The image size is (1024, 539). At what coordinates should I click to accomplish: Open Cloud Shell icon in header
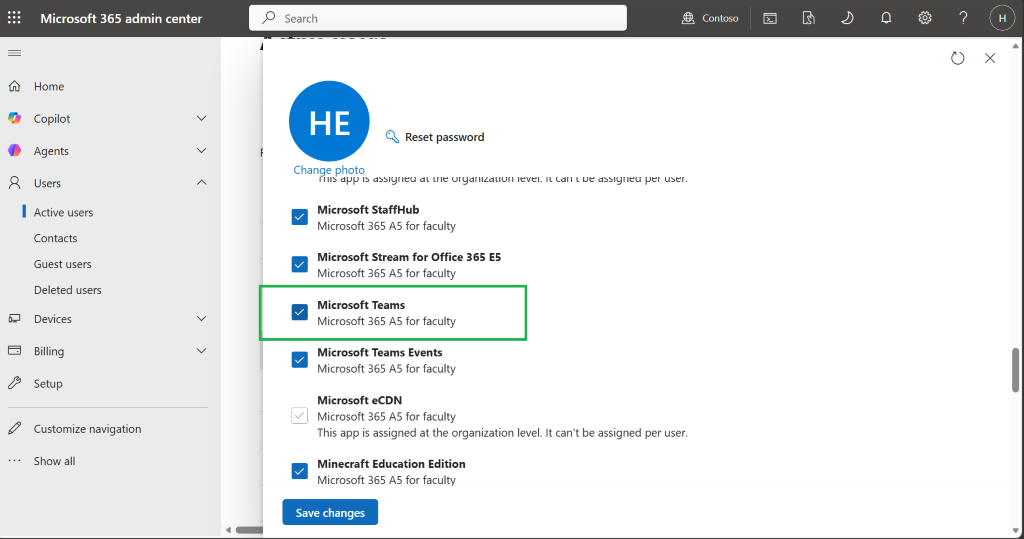(770, 18)
